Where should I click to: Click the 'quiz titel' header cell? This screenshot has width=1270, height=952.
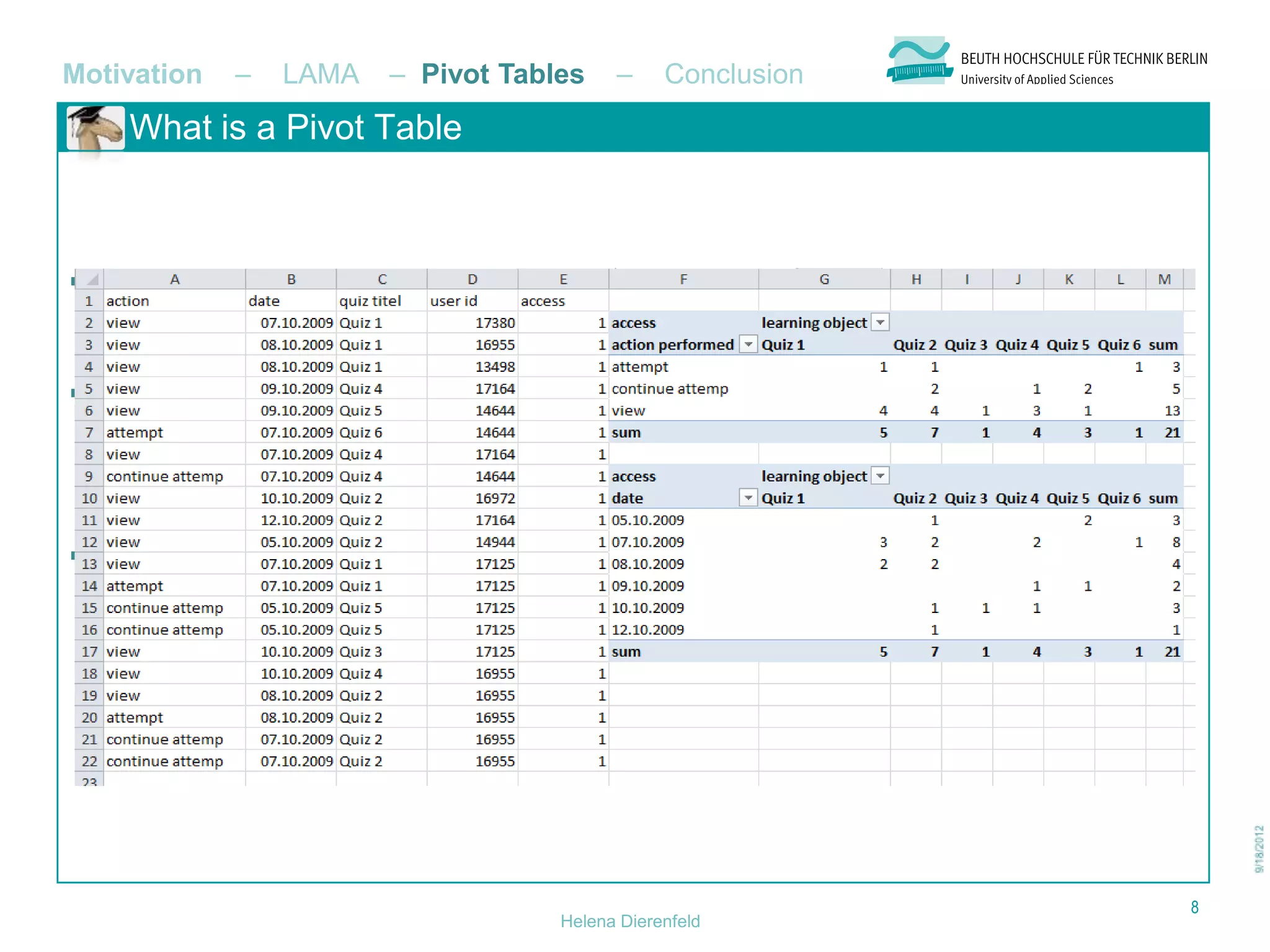[x=370, y=301]
